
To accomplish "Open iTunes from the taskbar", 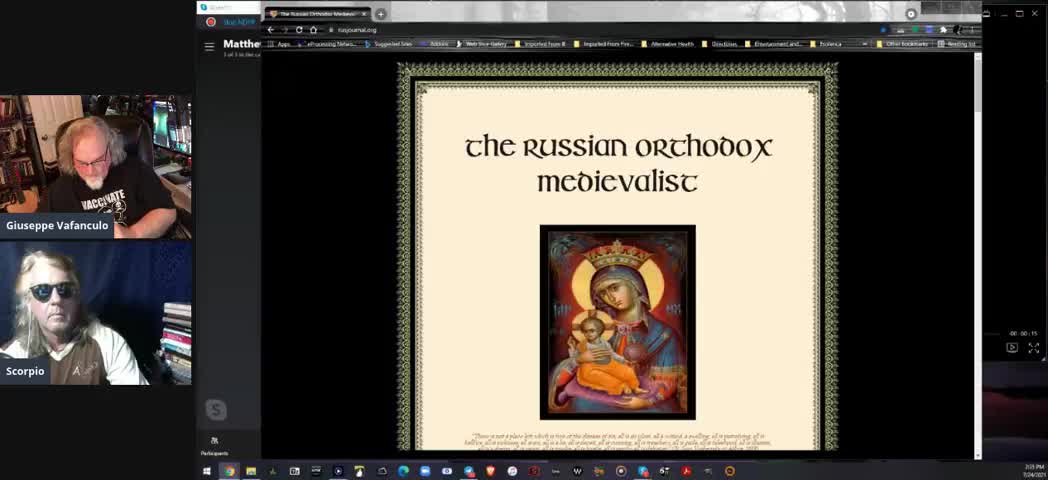I will (x=512, y=471).
